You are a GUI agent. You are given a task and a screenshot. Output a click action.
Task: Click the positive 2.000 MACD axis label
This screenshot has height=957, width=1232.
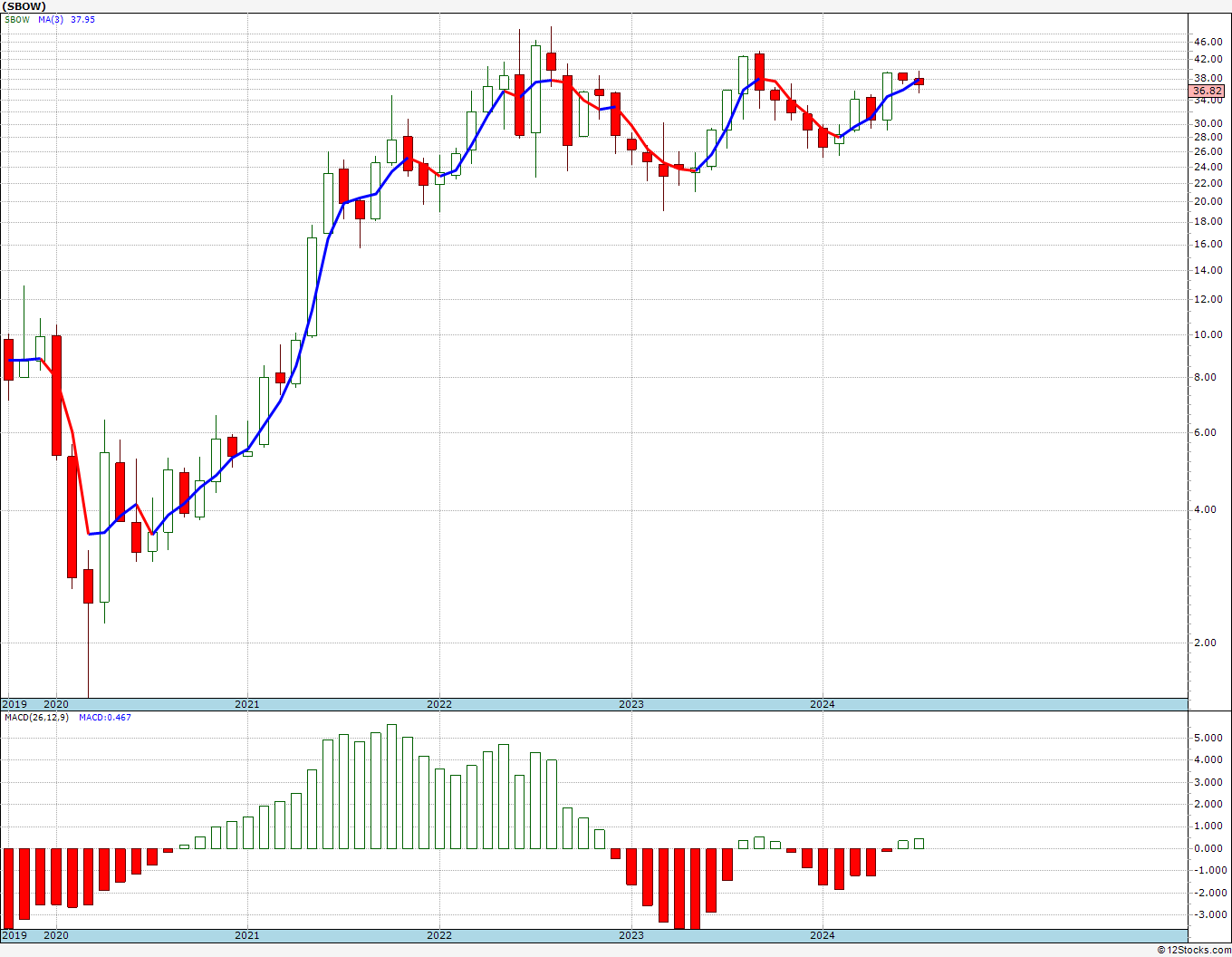(x=1209, y=804)
